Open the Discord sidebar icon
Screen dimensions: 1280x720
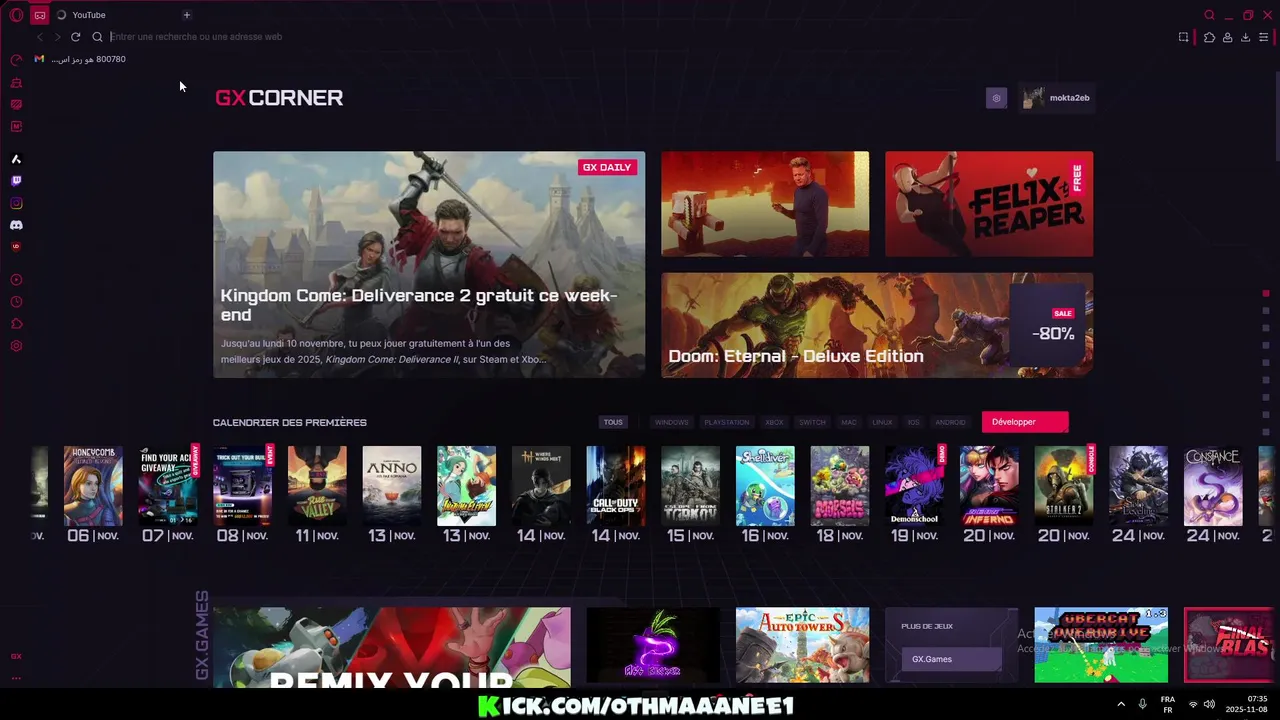(x=16, y=225)
